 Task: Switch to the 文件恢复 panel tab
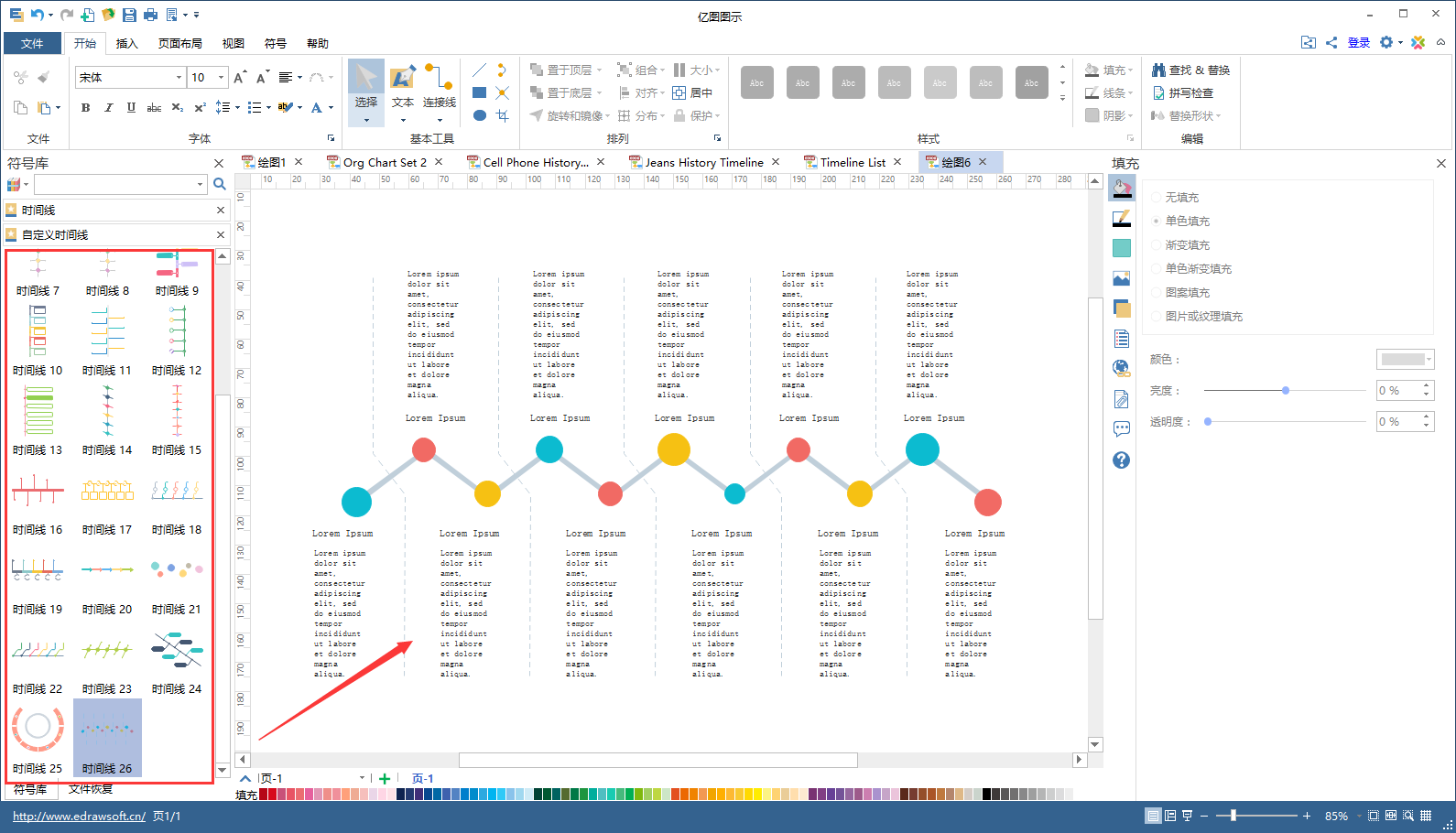pyautogui.click(x=90, y=789)
